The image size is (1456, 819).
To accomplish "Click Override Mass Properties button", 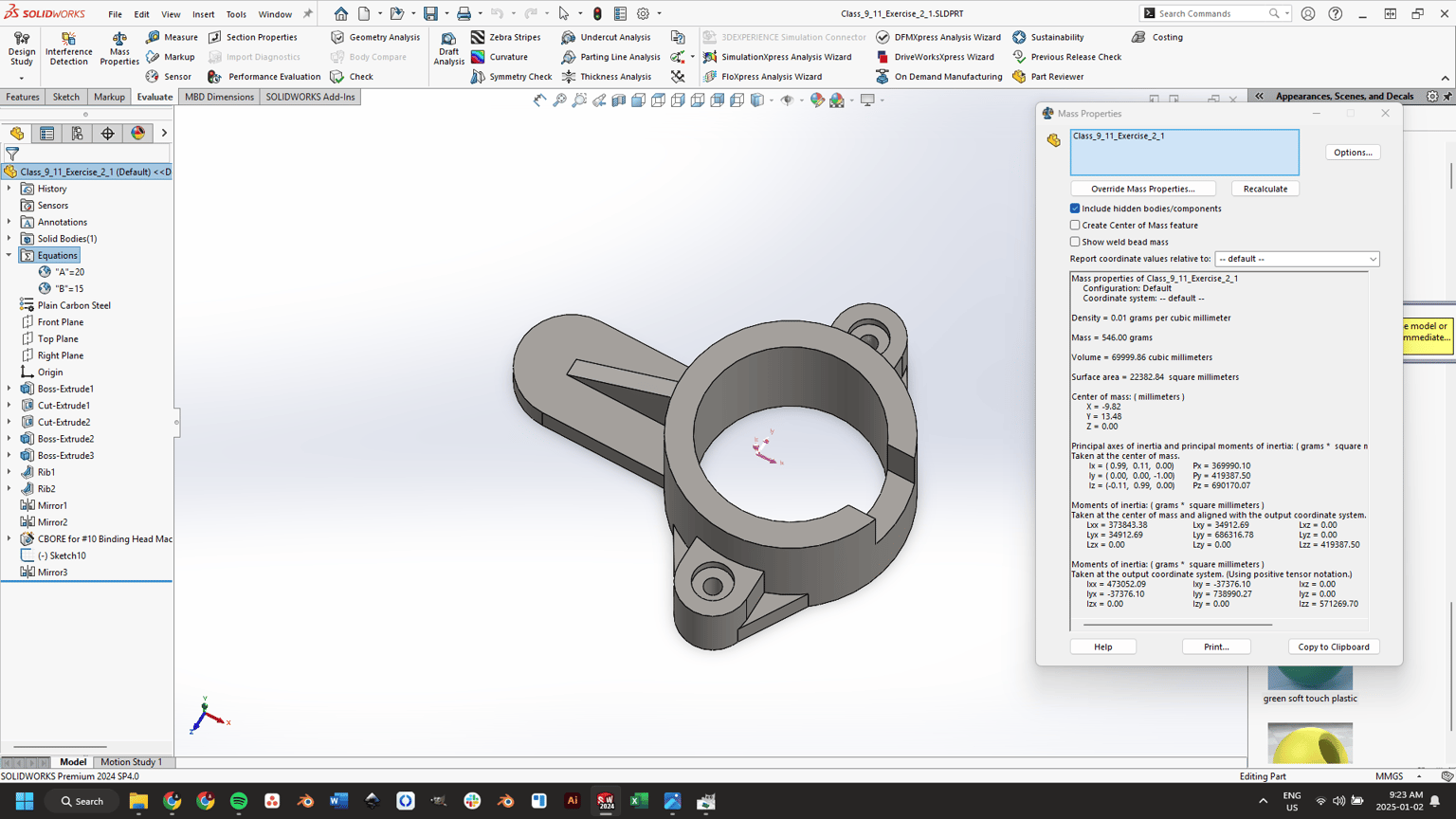I will (x=1142, y=189).
